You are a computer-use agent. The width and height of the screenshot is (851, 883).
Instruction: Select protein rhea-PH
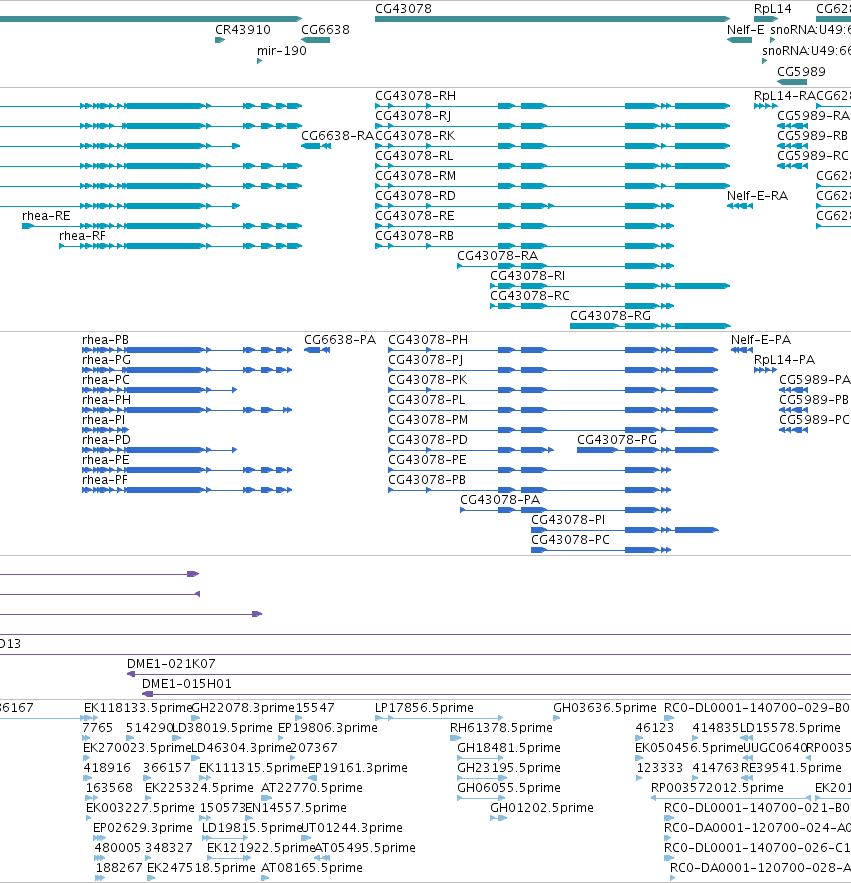click(106, 400)
